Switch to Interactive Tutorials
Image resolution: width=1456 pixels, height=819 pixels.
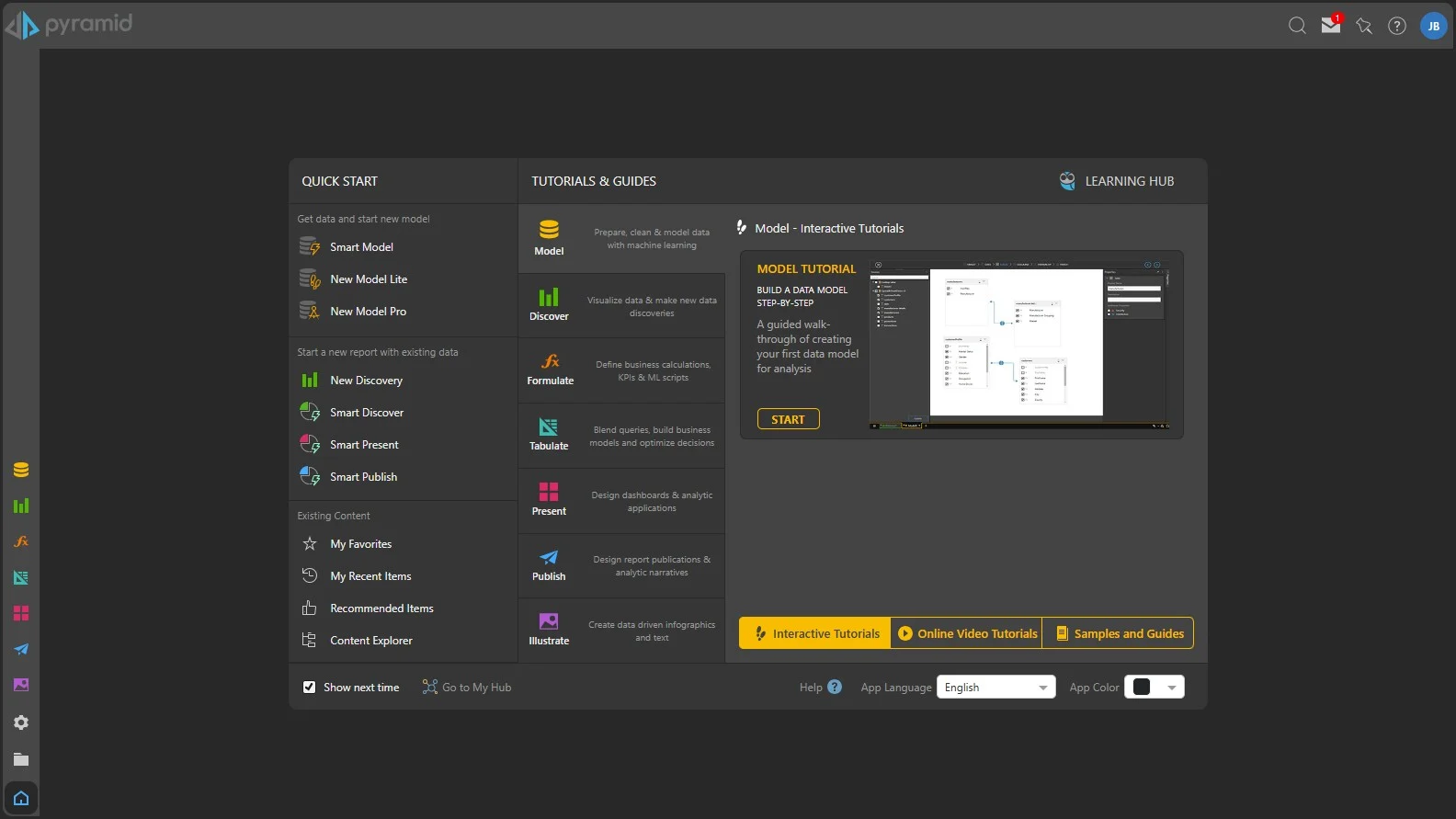815,632
